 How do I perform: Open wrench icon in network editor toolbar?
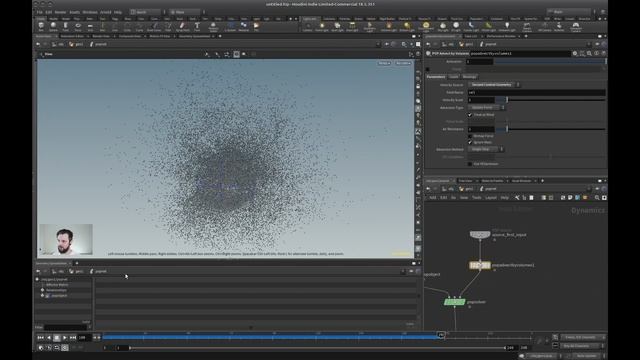point(517,198)
